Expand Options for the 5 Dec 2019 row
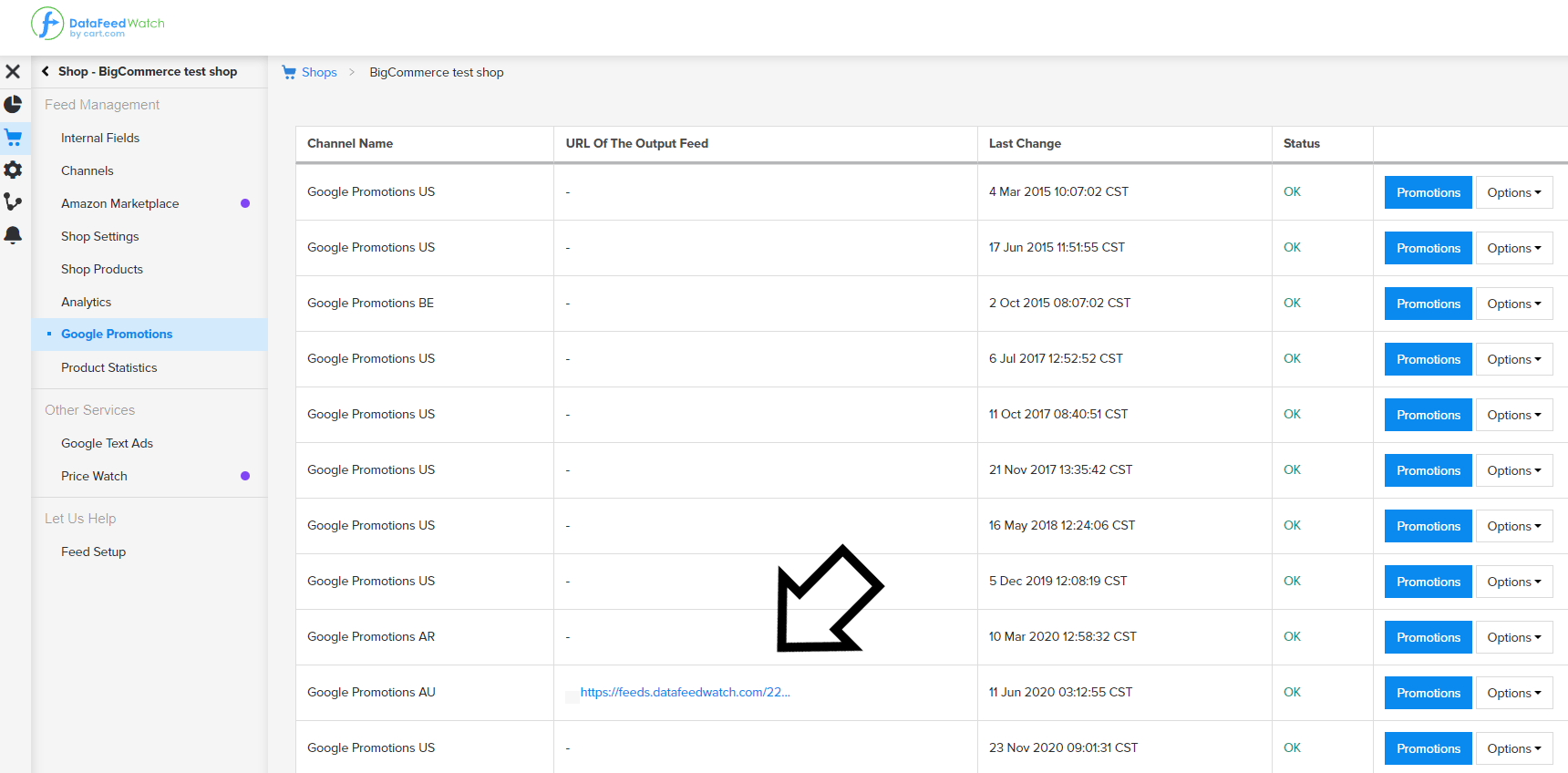Screen dimensions: 1568x773 1514,582
